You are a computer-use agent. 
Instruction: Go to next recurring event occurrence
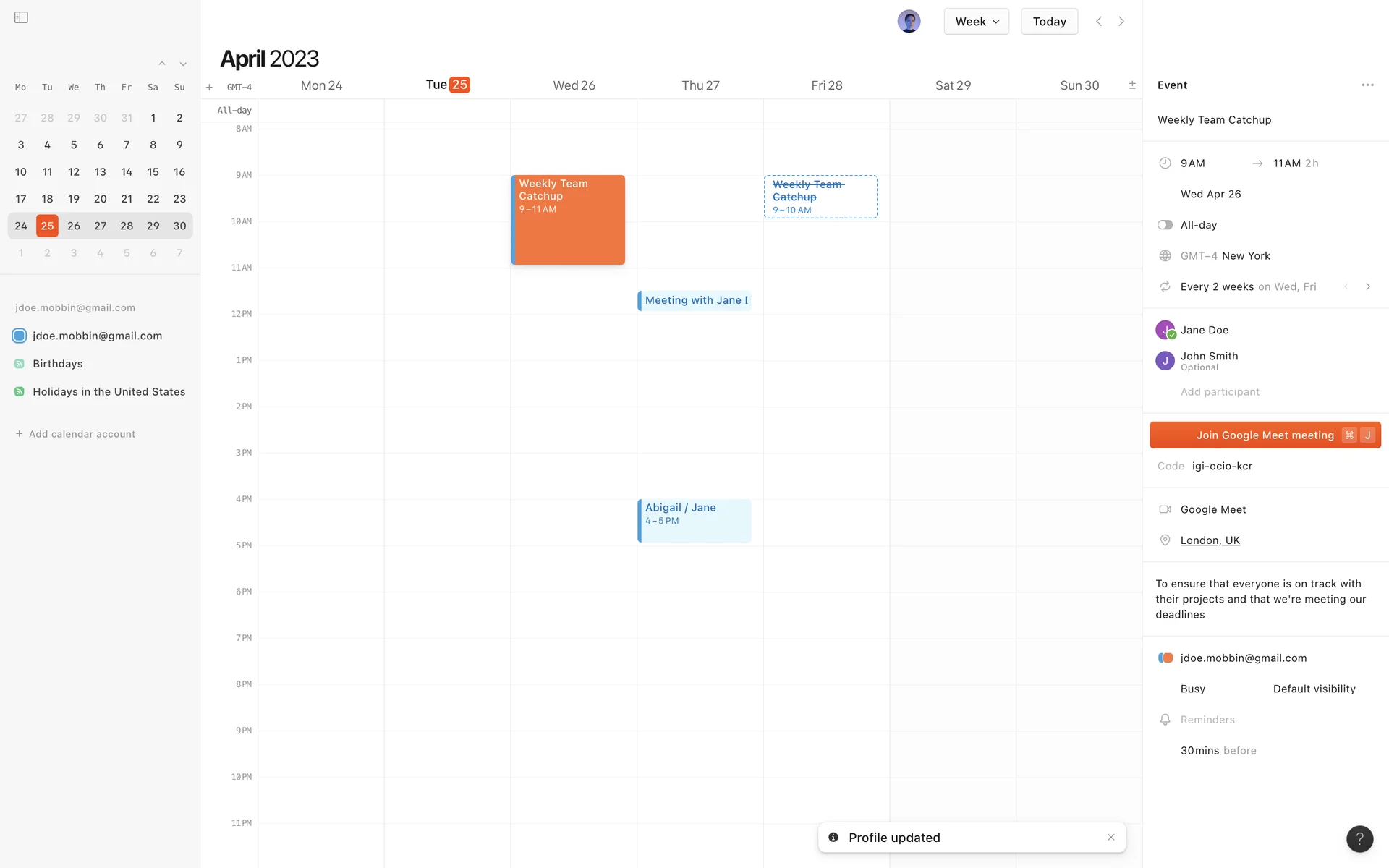(1368, 287)
